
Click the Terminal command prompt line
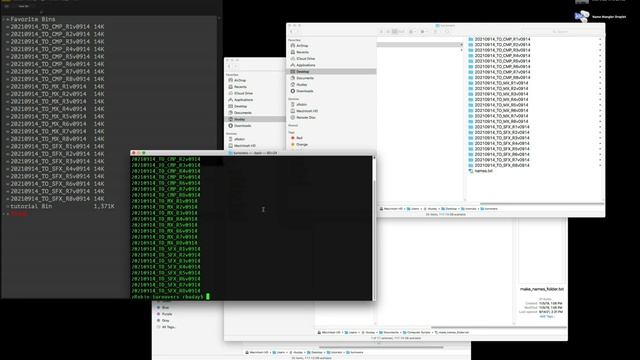click(170, 297)
